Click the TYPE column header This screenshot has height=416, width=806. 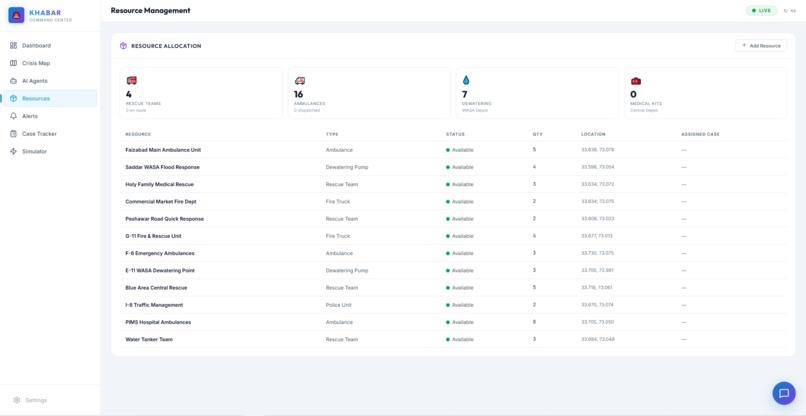coord(332,134)
